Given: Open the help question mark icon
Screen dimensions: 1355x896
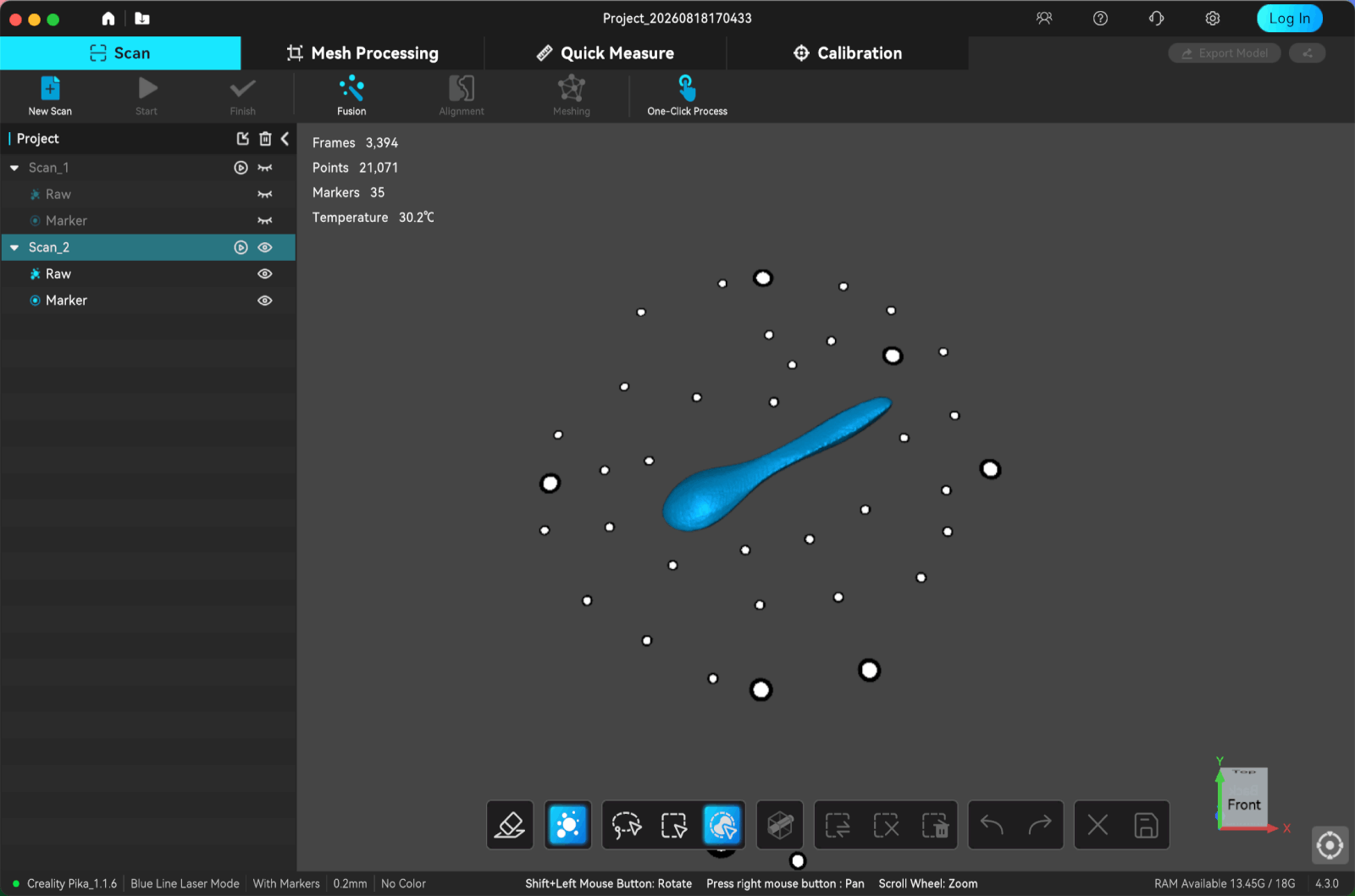Looking at the screenshot, I should pyautogui.click(x=1100, y=19).
